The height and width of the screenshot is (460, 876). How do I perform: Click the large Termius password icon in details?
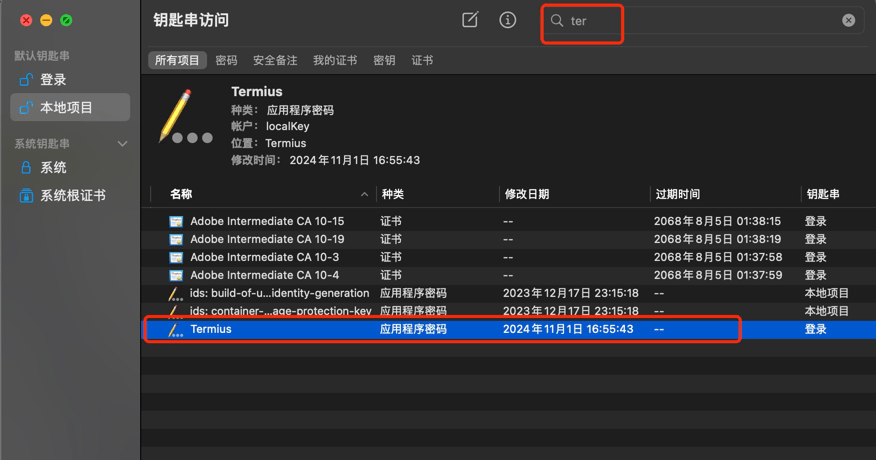pos(185,116)
